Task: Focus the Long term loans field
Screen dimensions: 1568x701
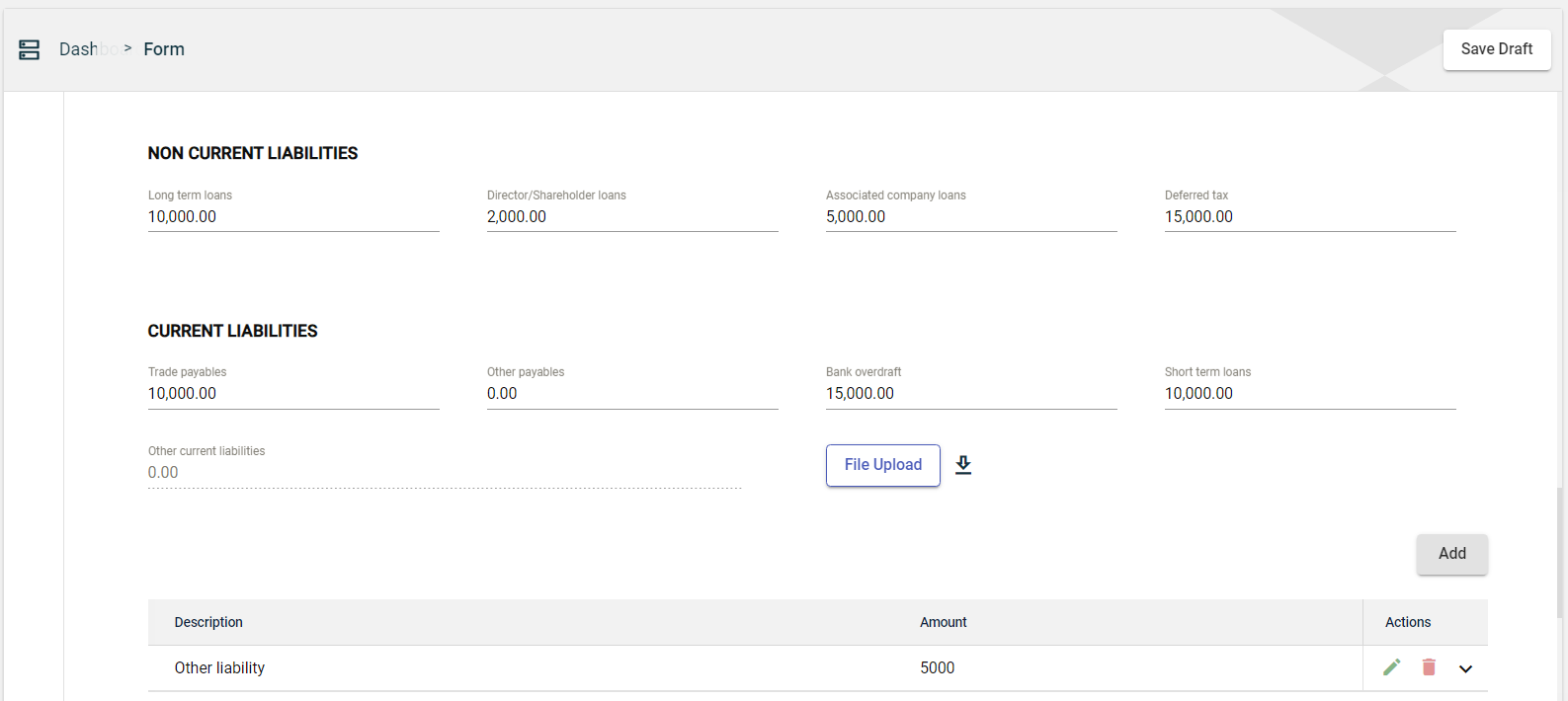Action: click(292, 217)
